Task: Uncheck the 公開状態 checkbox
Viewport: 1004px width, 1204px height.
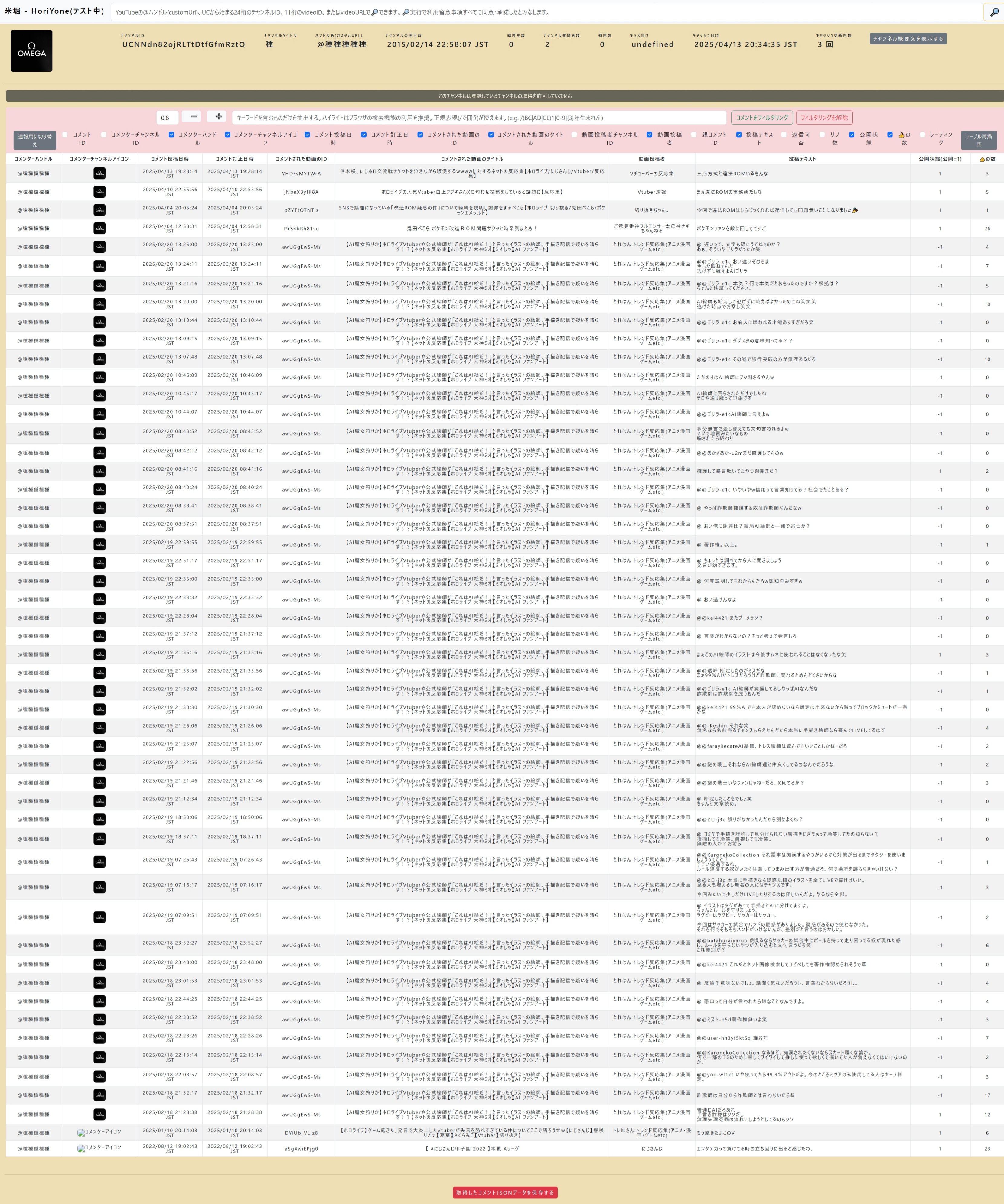Action: point(852,135)
